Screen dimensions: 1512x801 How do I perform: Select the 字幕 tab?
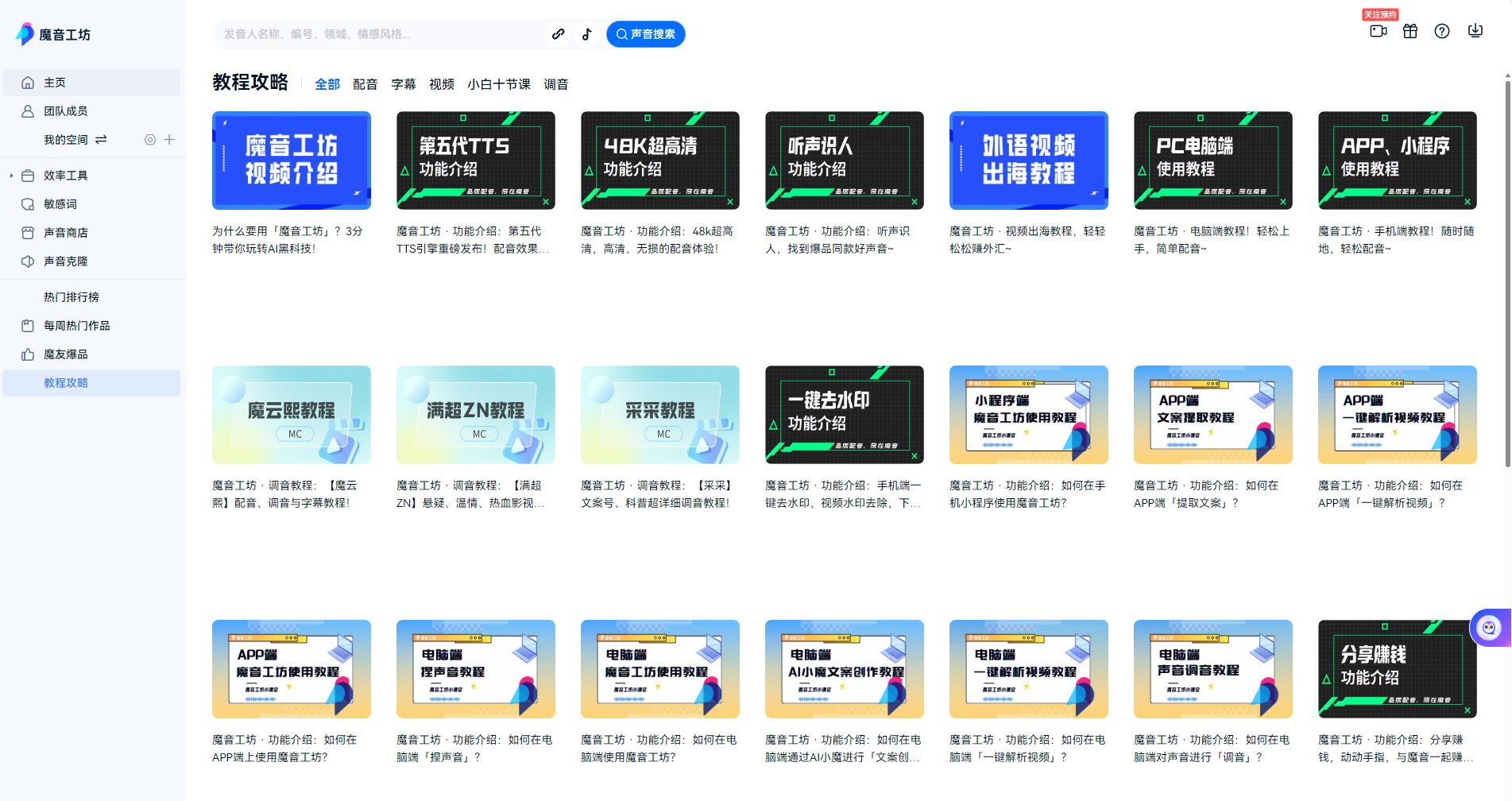(404, 84)
